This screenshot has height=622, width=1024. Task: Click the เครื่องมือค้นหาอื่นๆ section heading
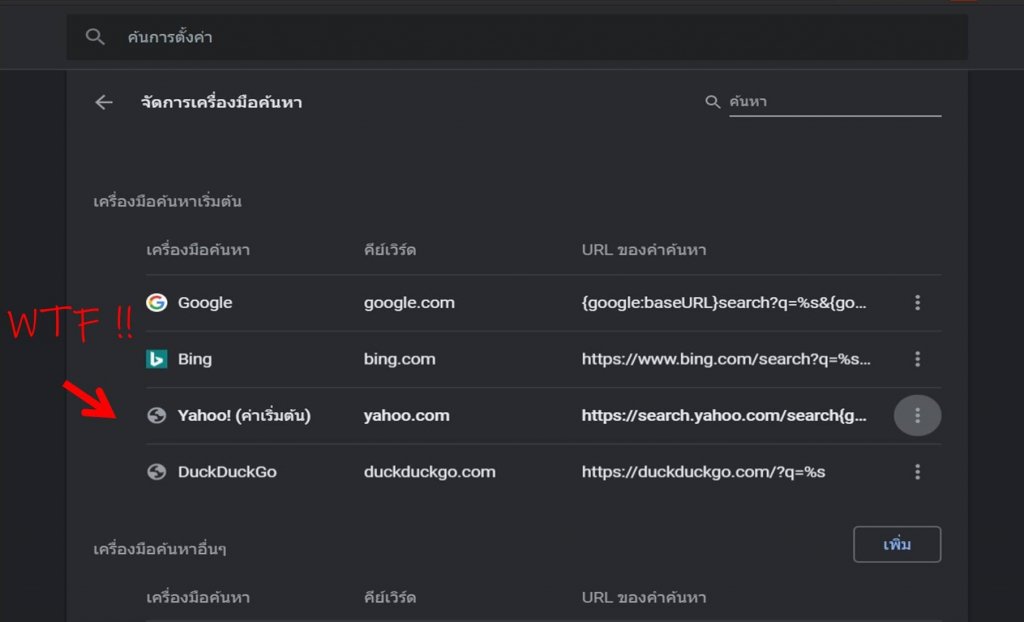pyautogui.click(x=160, y=549)
